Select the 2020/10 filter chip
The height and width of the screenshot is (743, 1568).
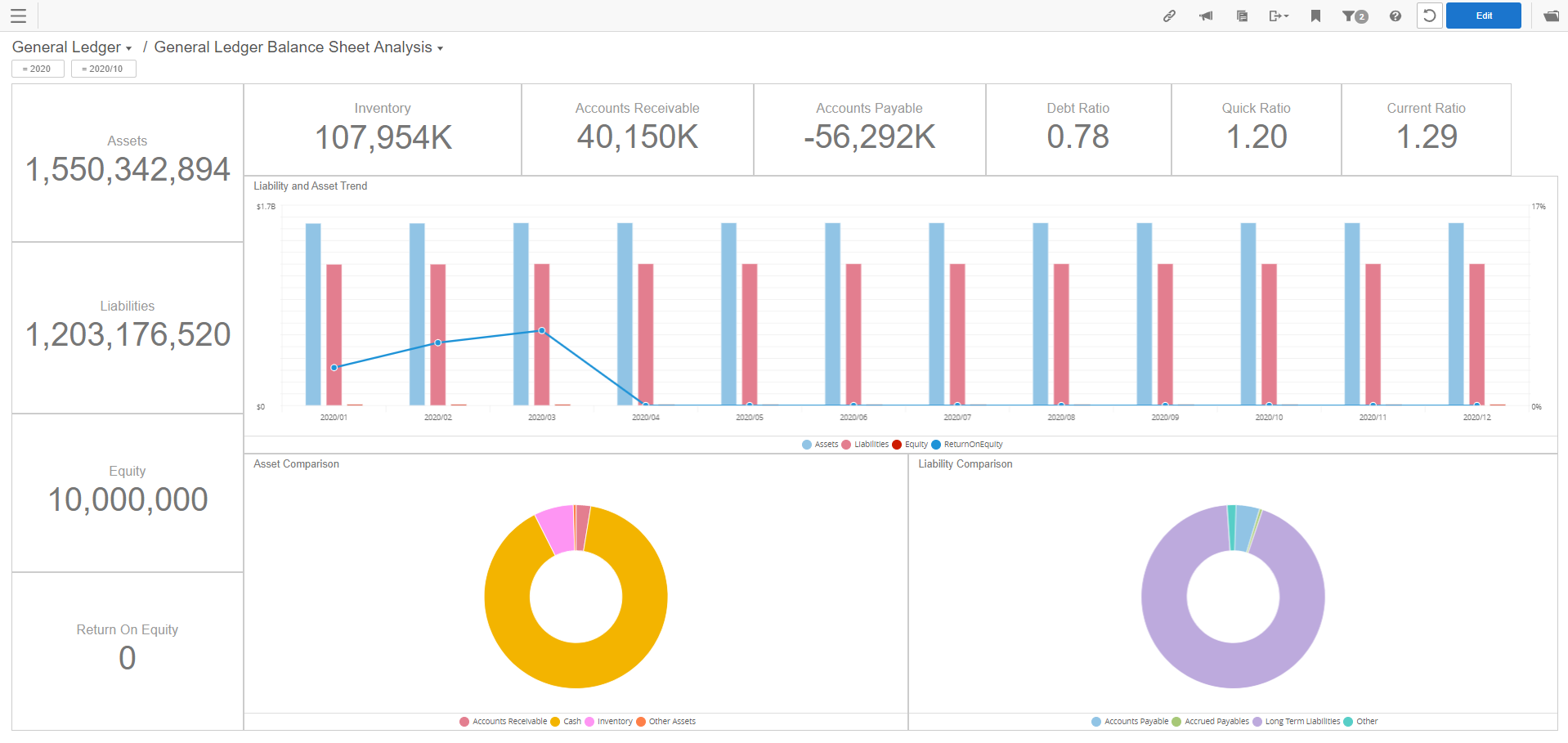pos(103,69)
